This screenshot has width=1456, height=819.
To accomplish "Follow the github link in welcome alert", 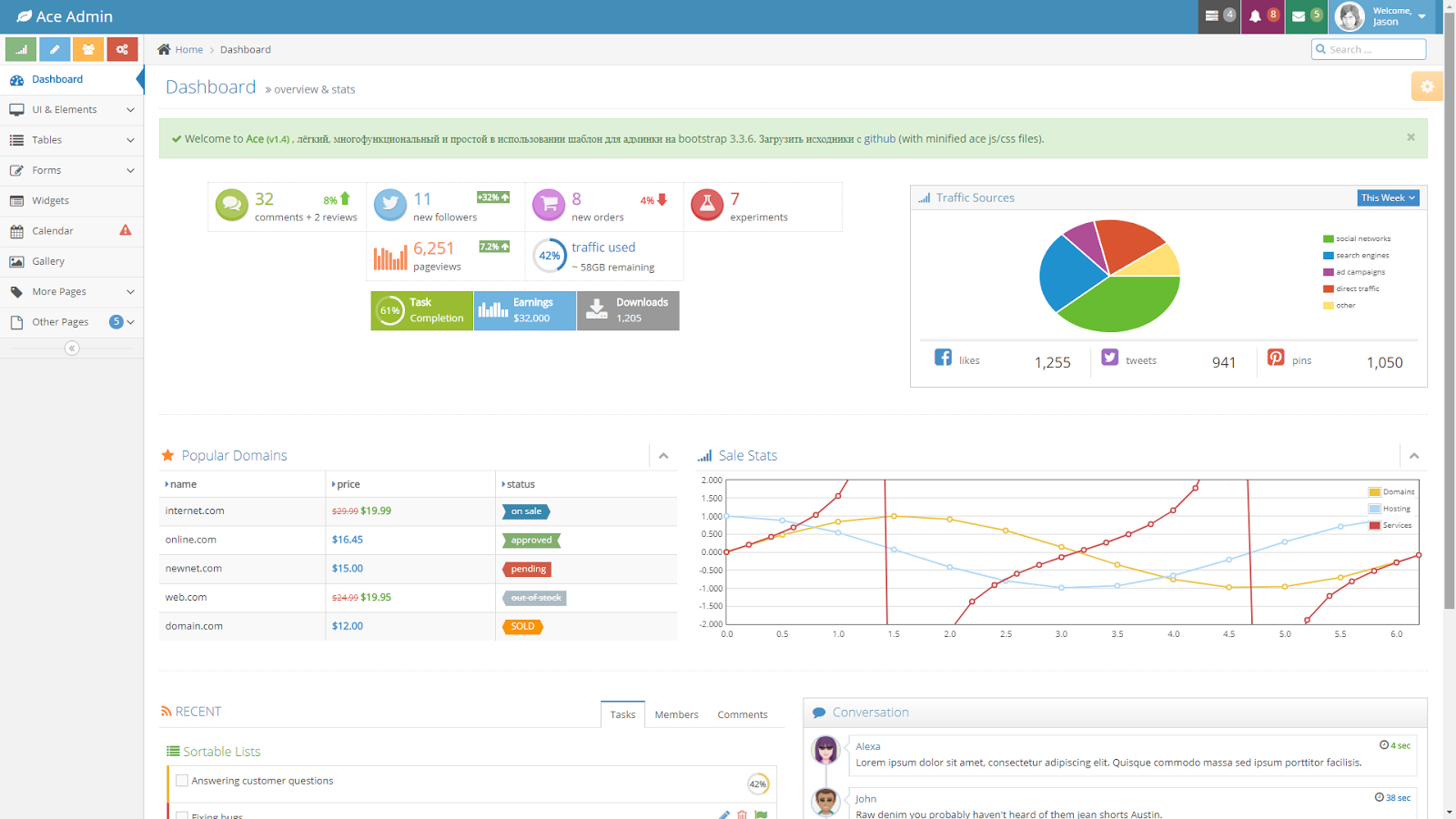I will tap(880, 139).
